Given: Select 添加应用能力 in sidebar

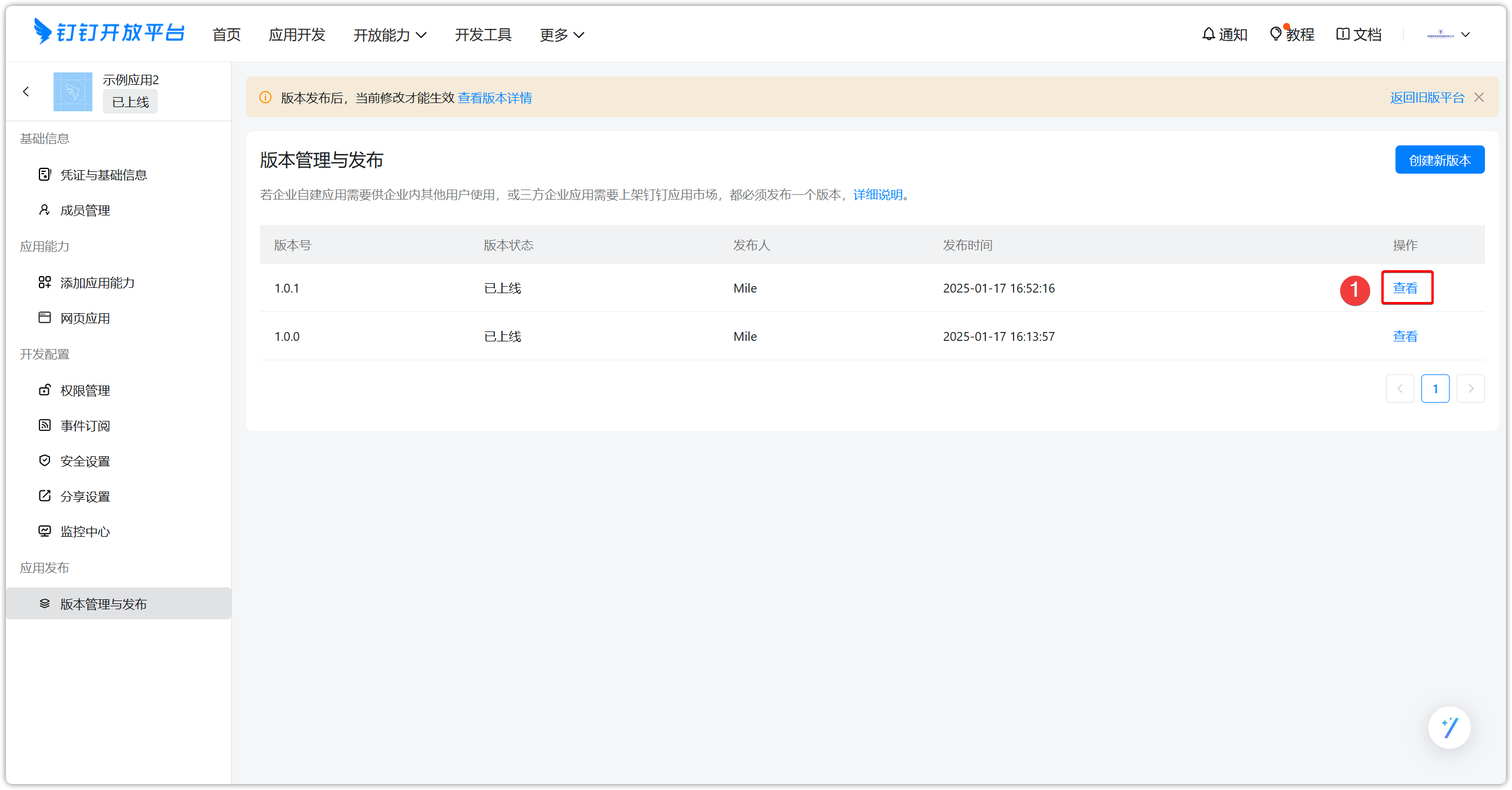Looking at the screenshot, I should click(x=98, y=283).
